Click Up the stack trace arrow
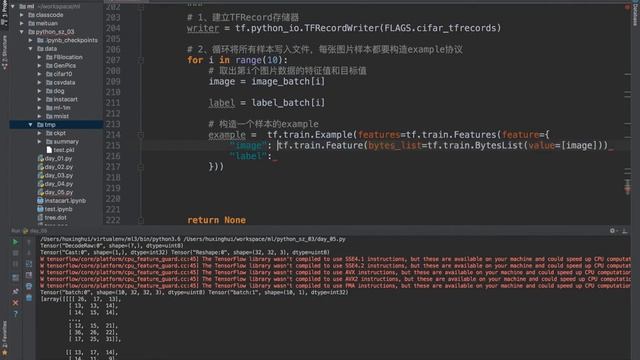This screenshot has height=360, width=640. click(x=29, y=242)
